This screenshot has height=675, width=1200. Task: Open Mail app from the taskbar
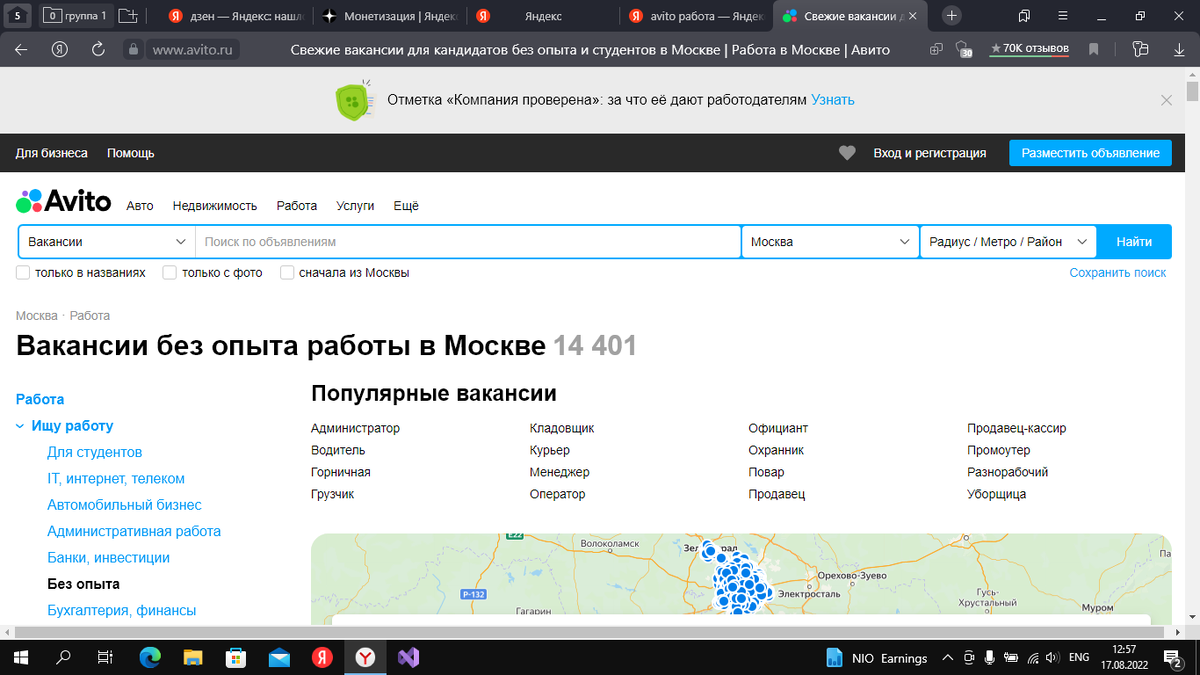[x=279, y=657]
